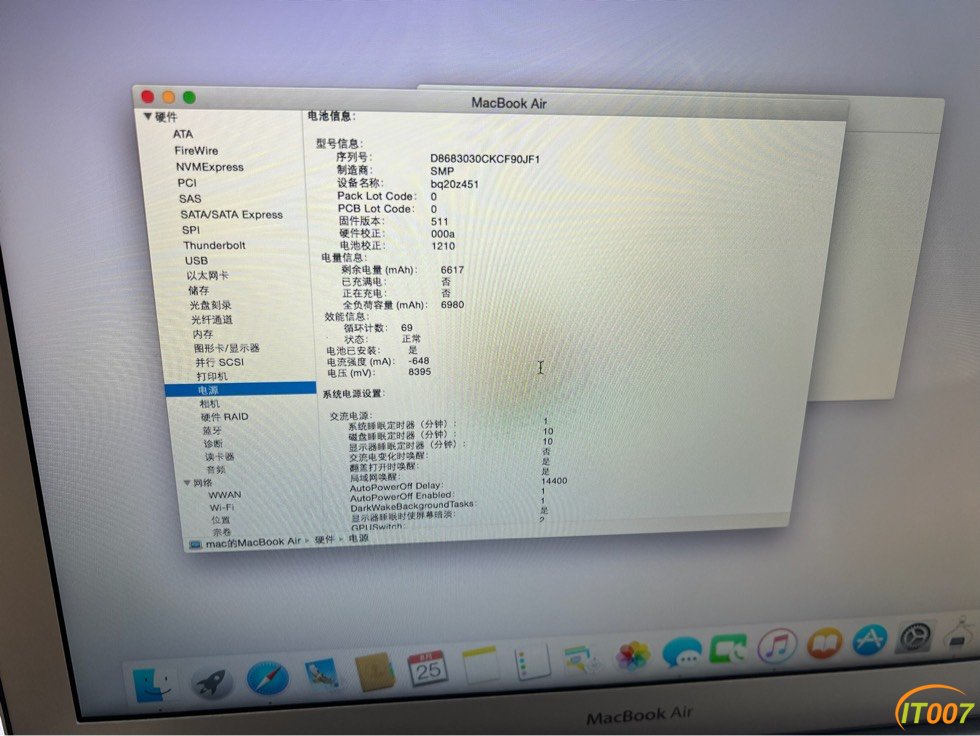
Task: Click 电源 segment in bottom path bar
Action: [359, 538]
